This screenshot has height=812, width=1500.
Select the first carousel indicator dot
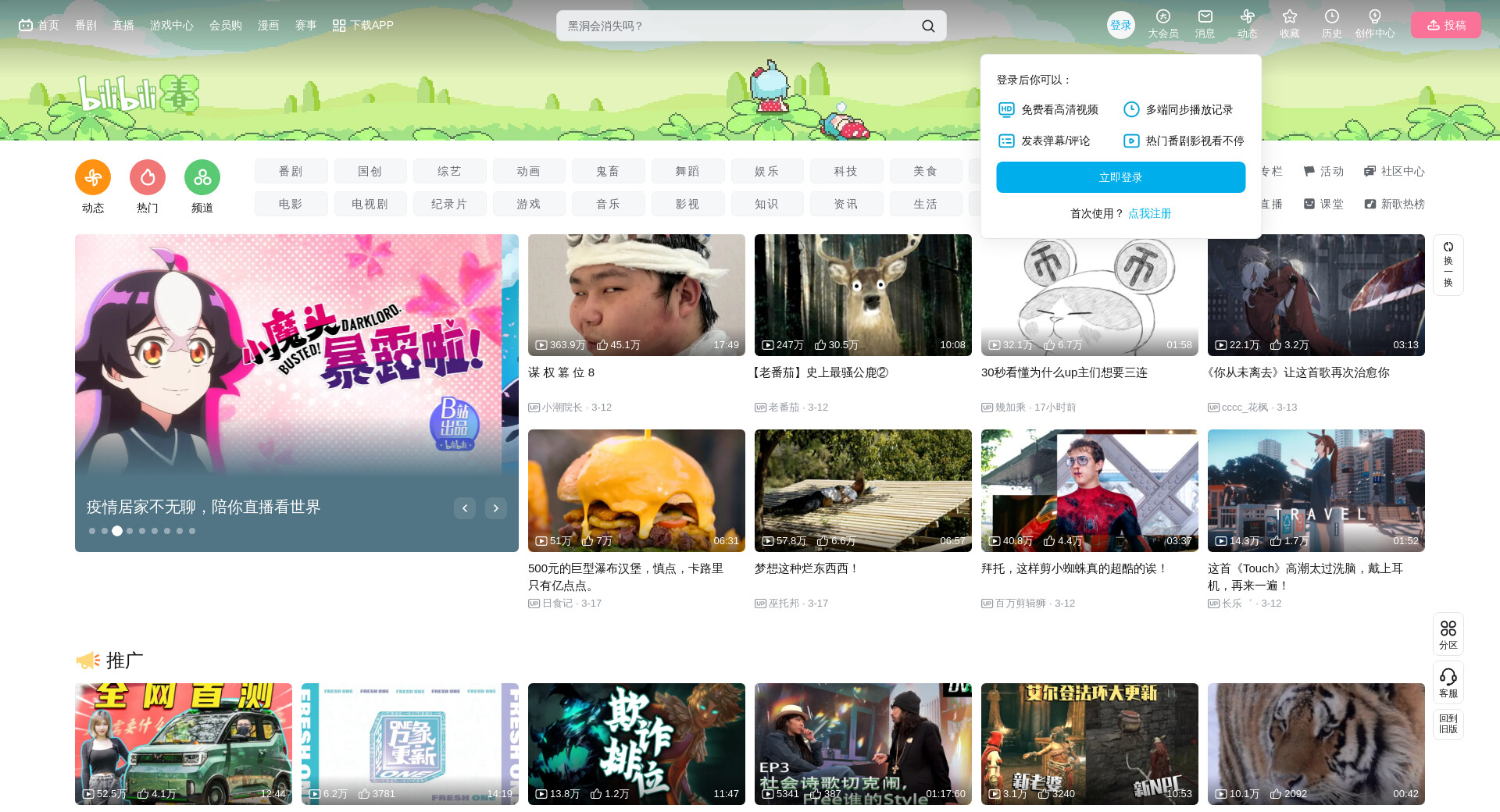coord(92,531)
